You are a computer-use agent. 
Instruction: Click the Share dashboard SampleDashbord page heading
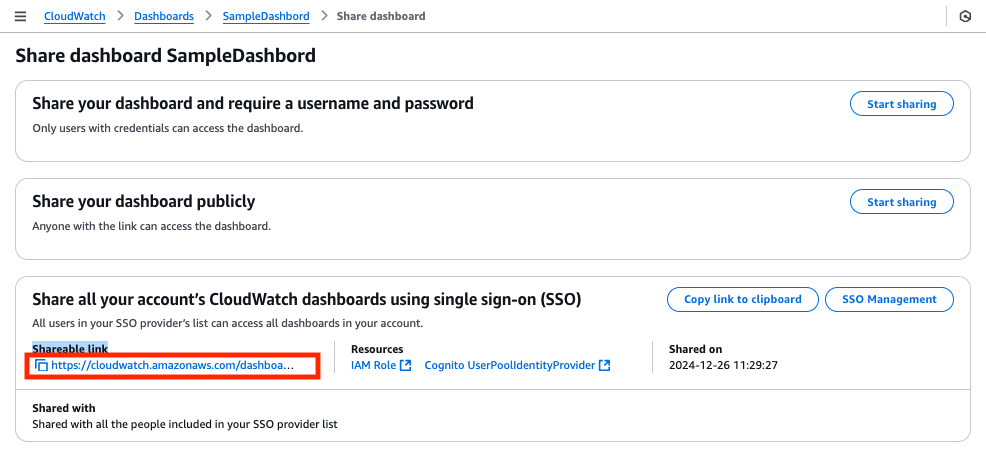pos(166,56)
